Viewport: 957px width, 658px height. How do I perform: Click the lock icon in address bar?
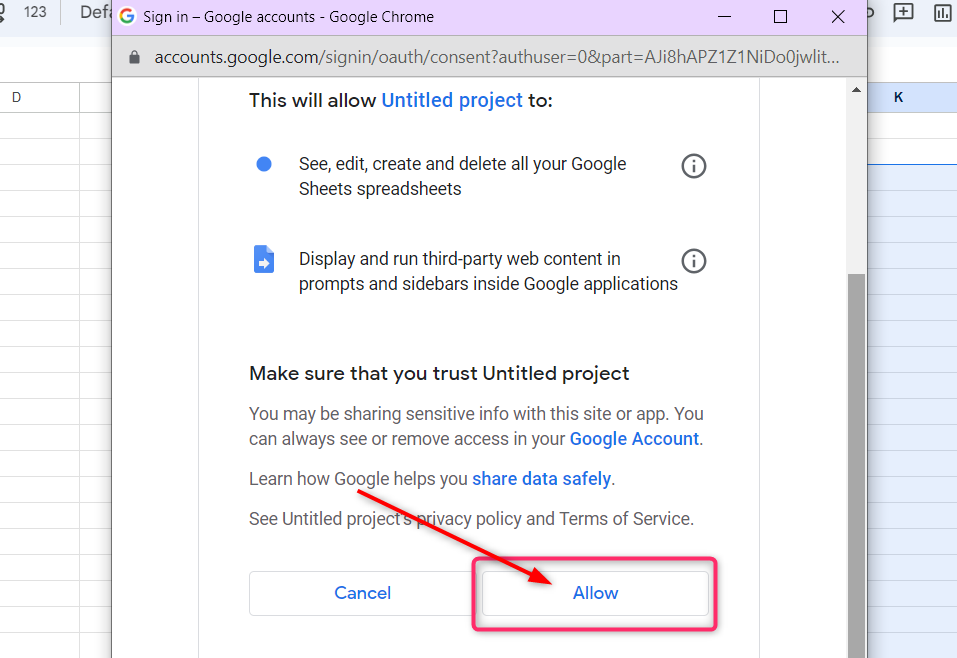(134, 57)
